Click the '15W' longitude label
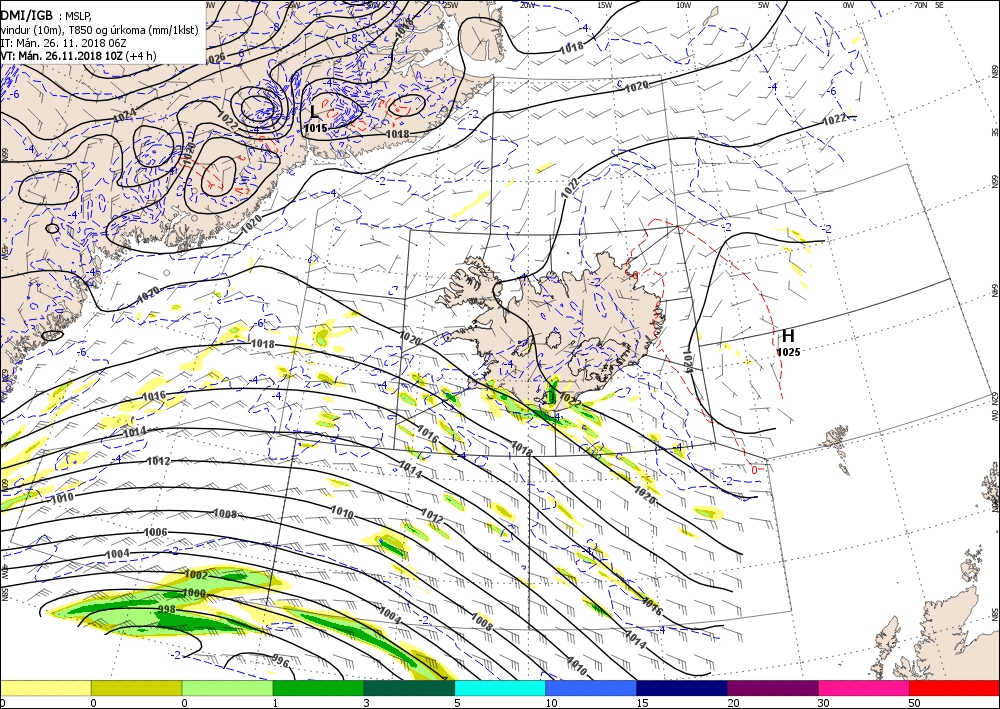 pyautogui.click(x=605, y=4)
